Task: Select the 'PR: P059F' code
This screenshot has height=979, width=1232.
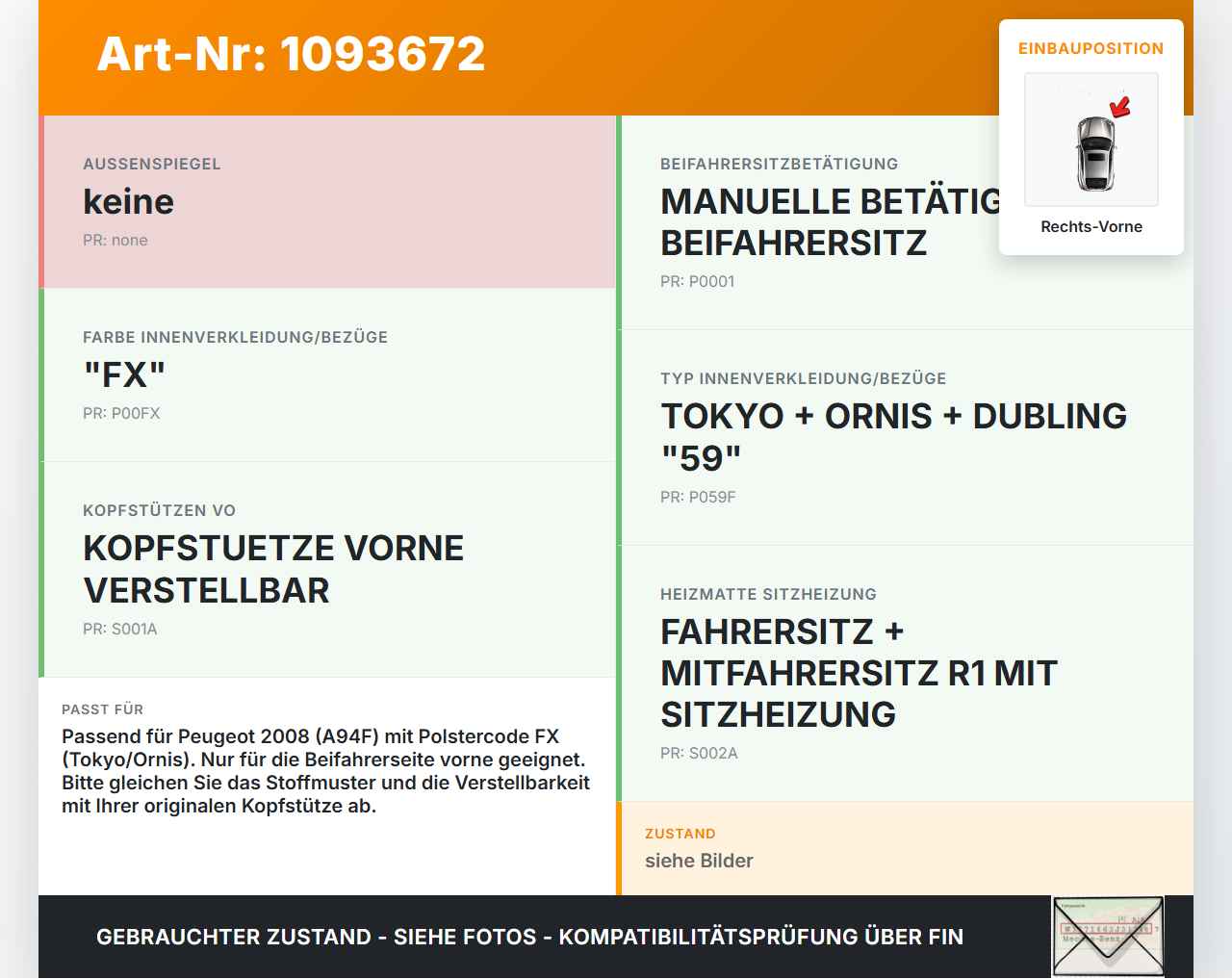Action: (x=698, y=497)
